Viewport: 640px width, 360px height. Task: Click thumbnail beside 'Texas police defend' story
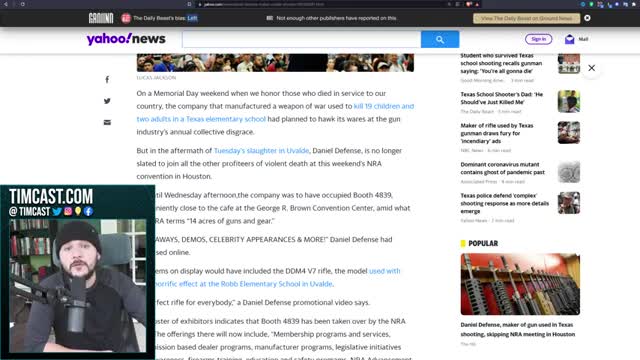569,203
